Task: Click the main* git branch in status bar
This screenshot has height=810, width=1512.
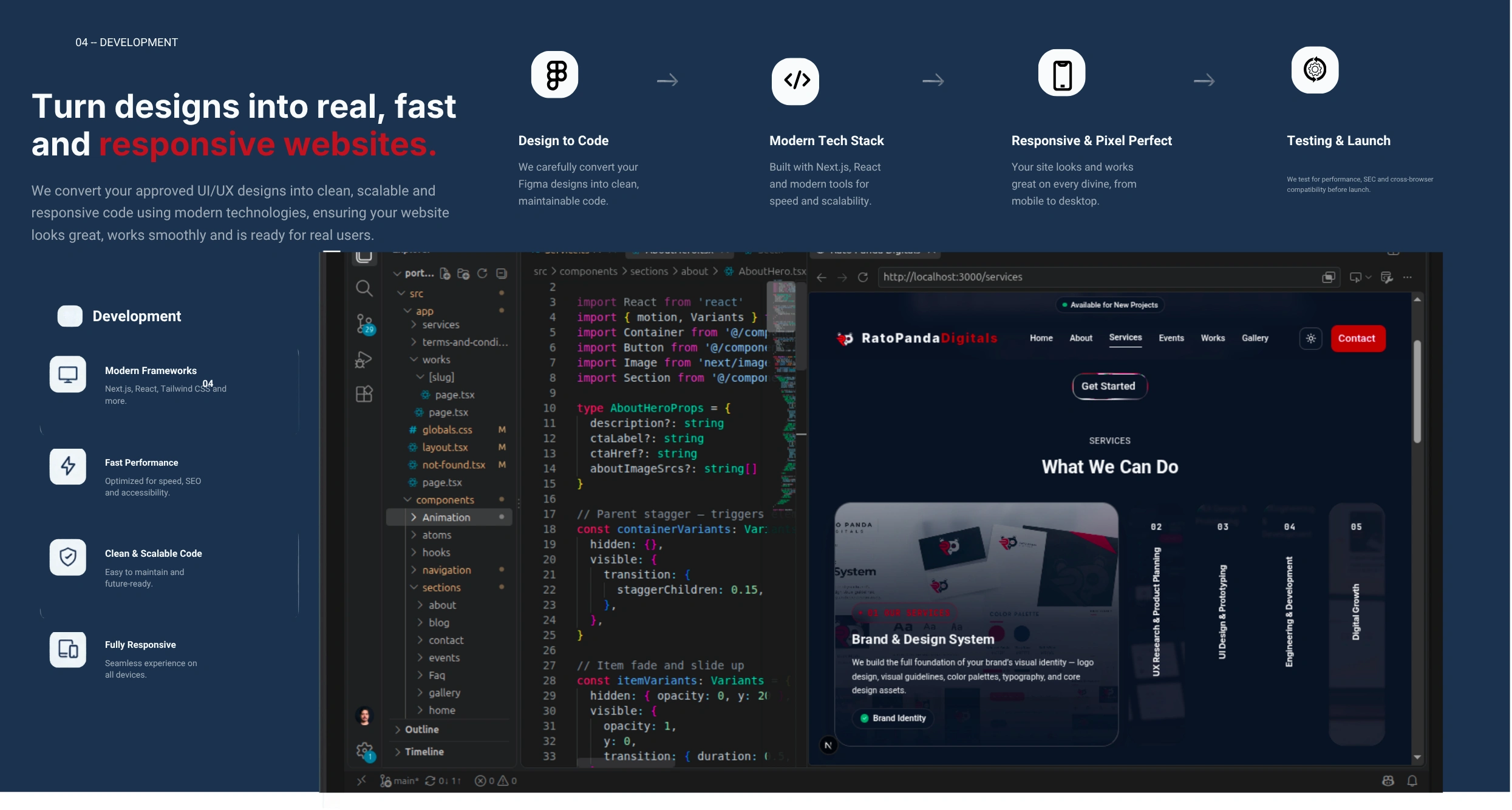Action: (x=400, y=781)
